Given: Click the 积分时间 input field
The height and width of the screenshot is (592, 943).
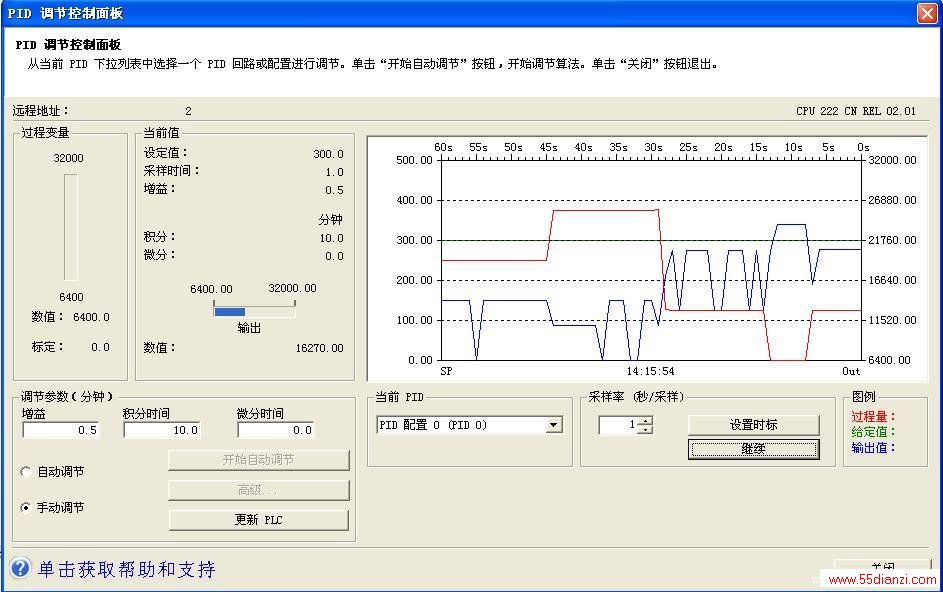Looking at the screenshot, I should pyautogui.click(x=162, y=430).
